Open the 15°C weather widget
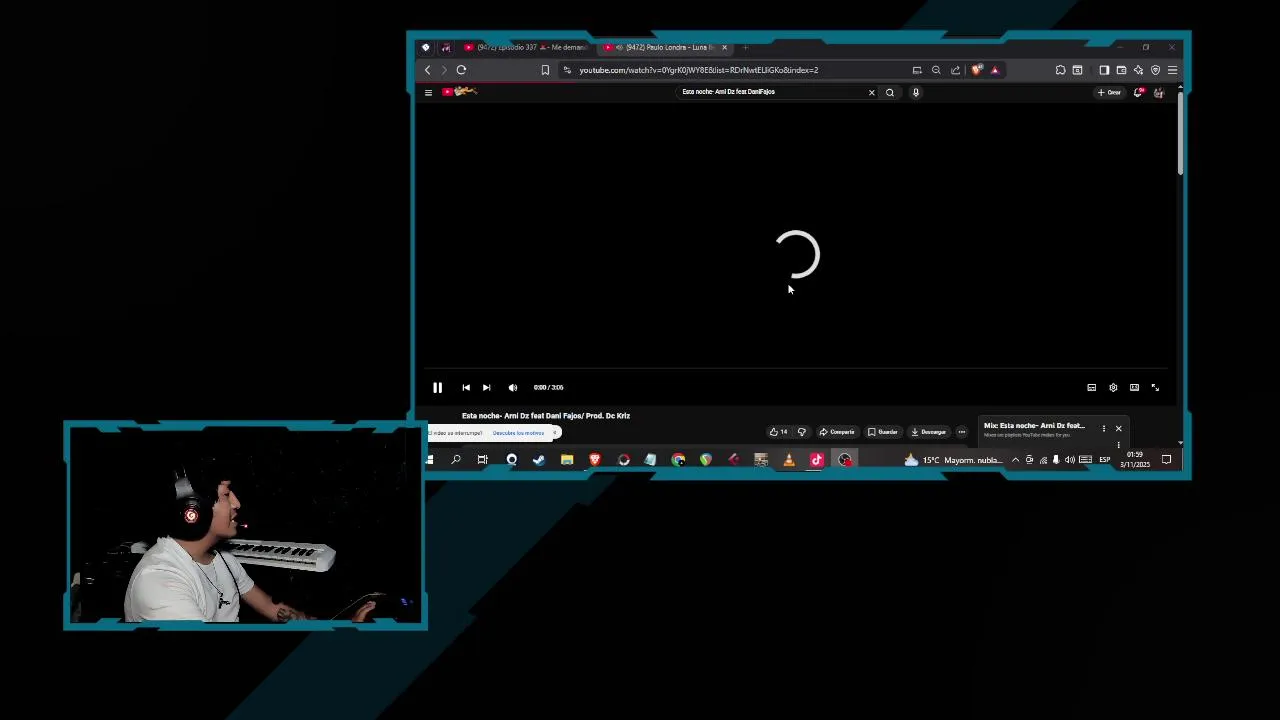 coord(952,460)
